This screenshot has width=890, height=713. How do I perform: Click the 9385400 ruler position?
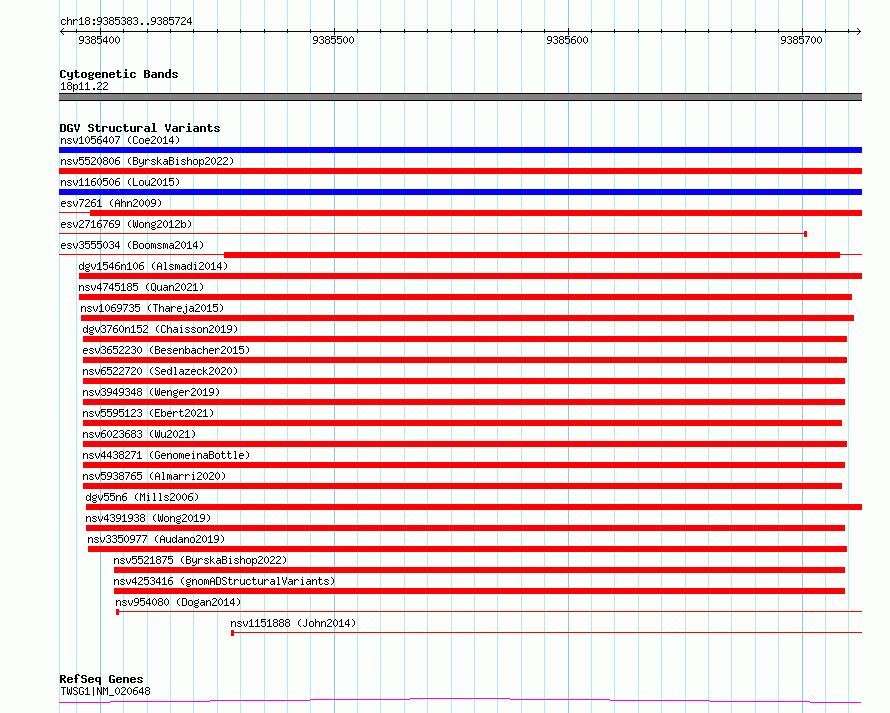tap(99, 40)
